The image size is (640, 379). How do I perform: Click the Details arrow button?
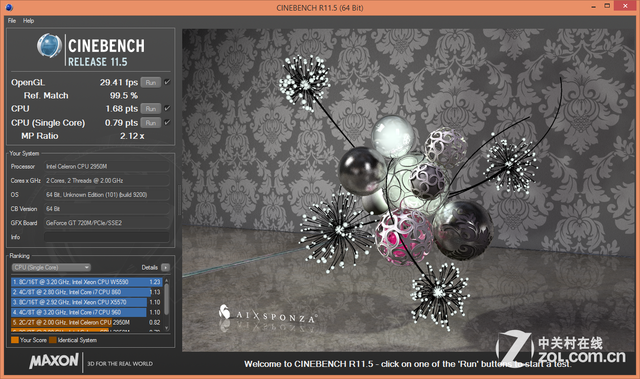coord(165,268)
